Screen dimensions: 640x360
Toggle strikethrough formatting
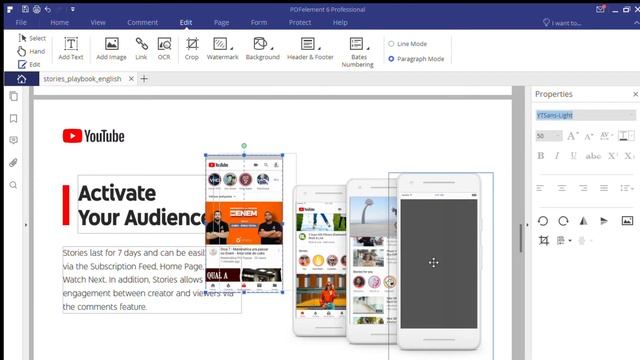593,156
